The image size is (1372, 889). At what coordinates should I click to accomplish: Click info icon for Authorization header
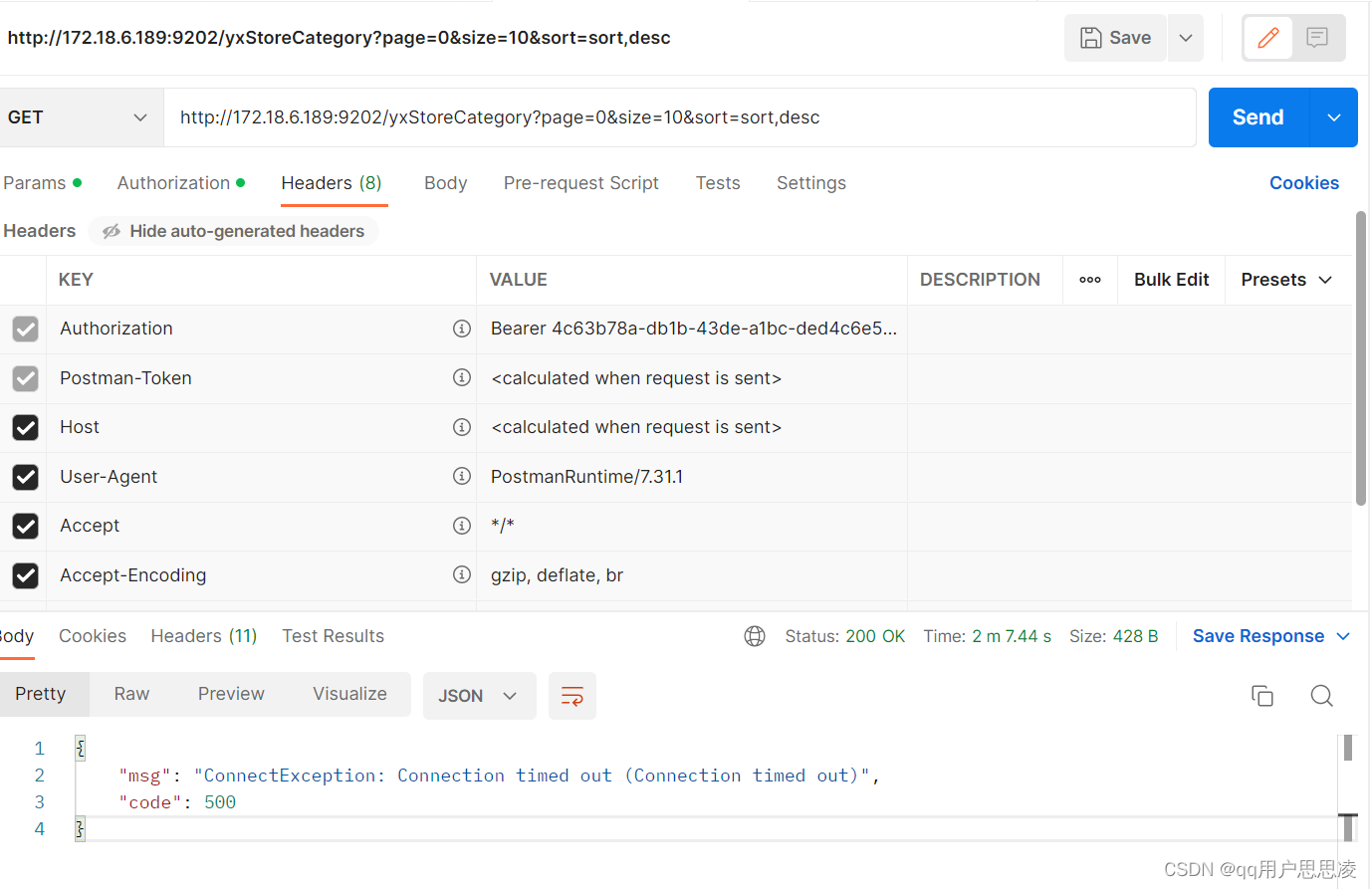coord(461,329)
